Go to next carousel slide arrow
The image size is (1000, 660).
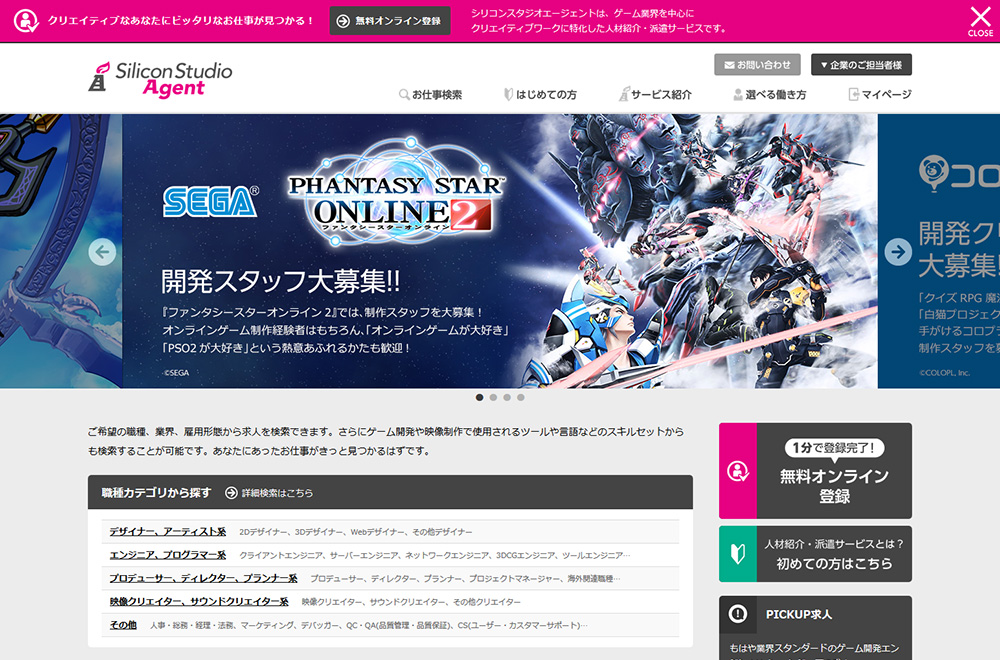pos(898,251)
